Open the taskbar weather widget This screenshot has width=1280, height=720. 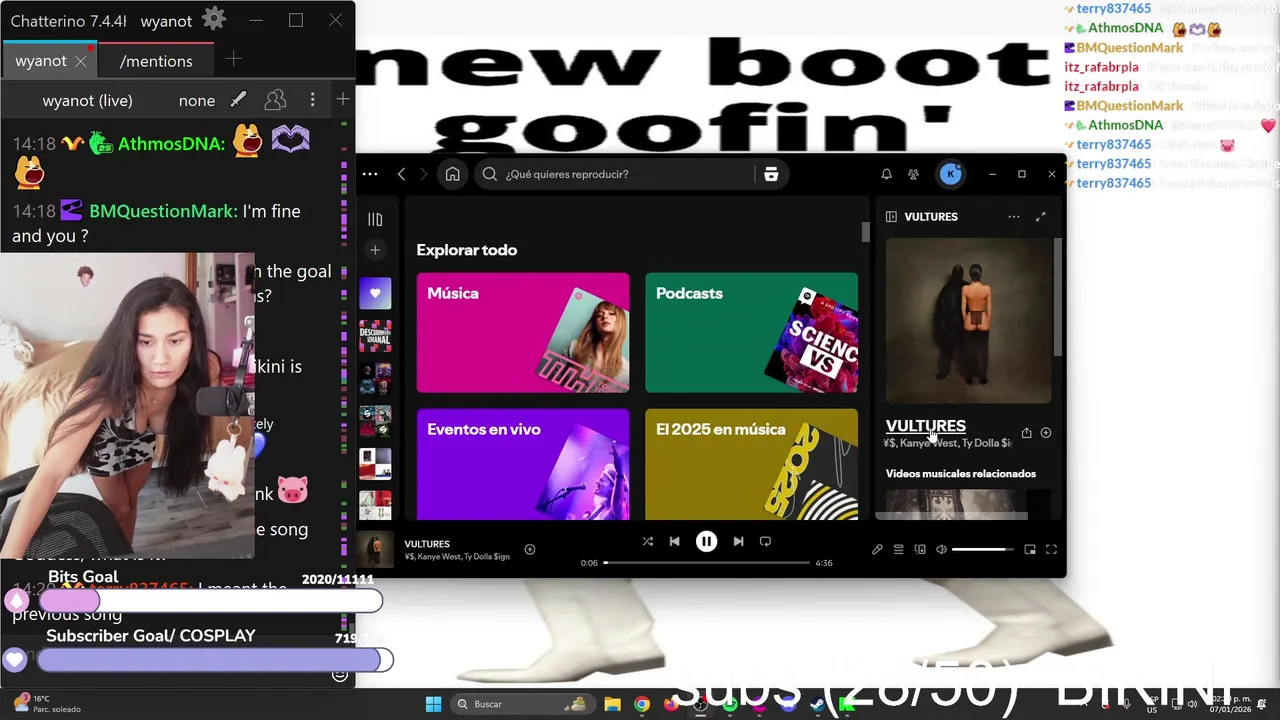pos(45,704)
